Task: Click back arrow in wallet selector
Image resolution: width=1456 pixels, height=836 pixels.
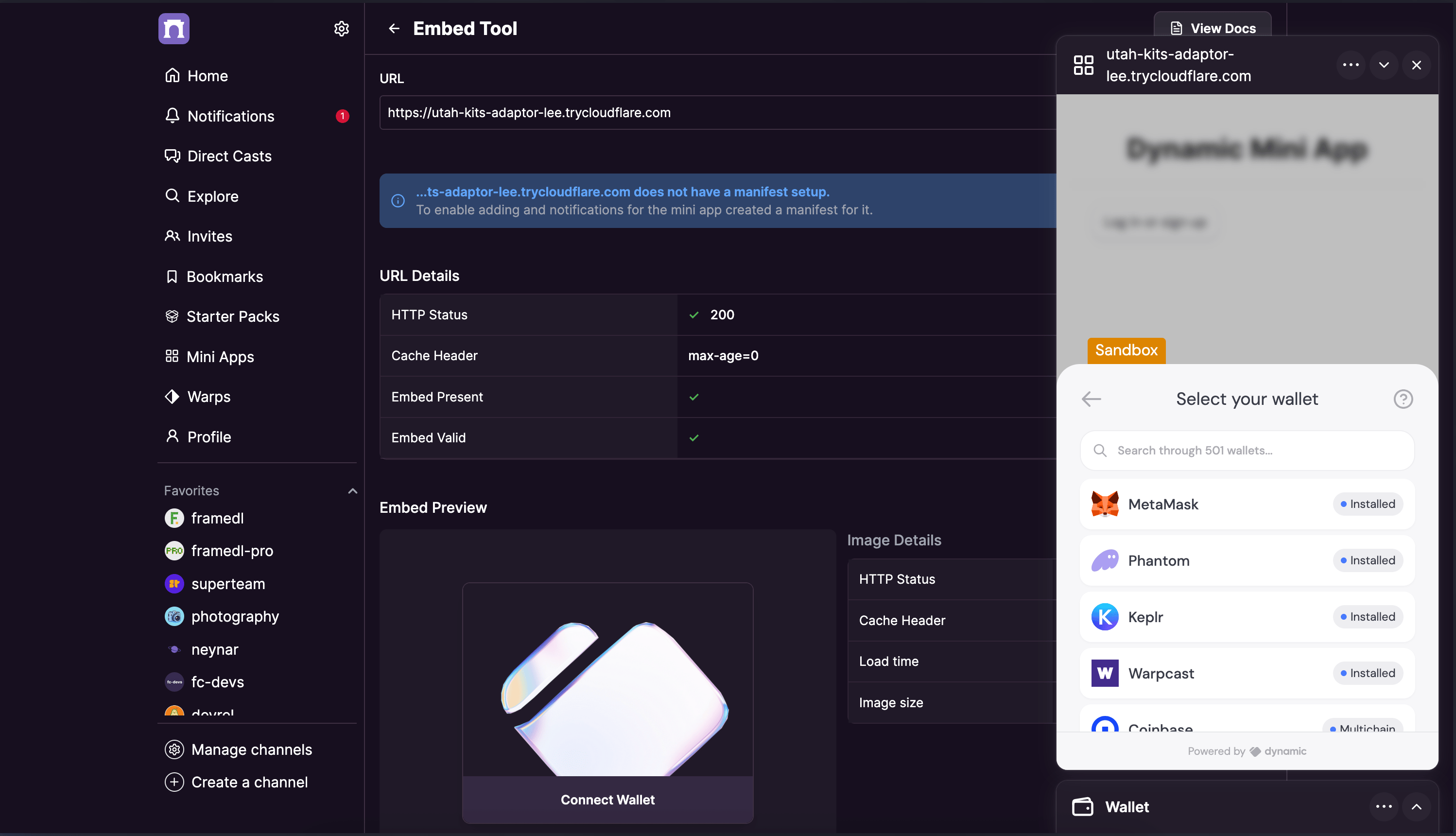Action: [x=1091, y=399]
